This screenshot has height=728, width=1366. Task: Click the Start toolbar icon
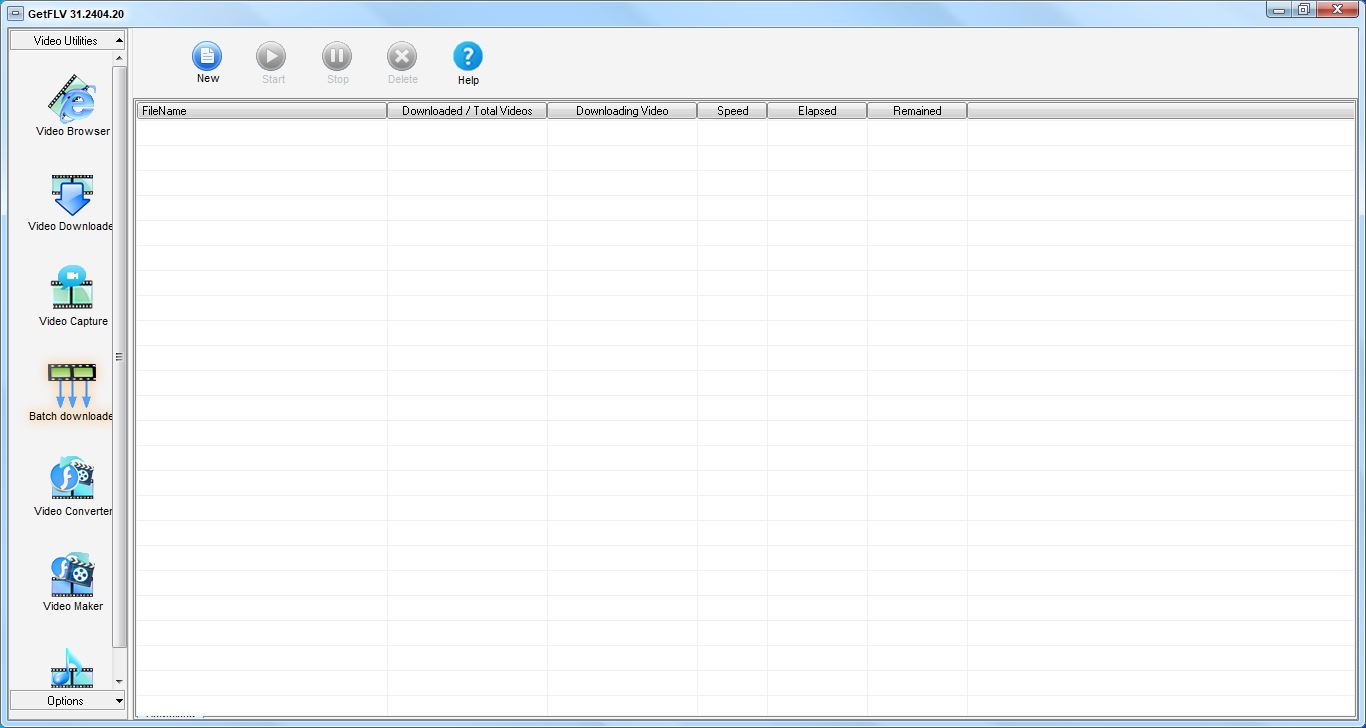pos(272,57)
